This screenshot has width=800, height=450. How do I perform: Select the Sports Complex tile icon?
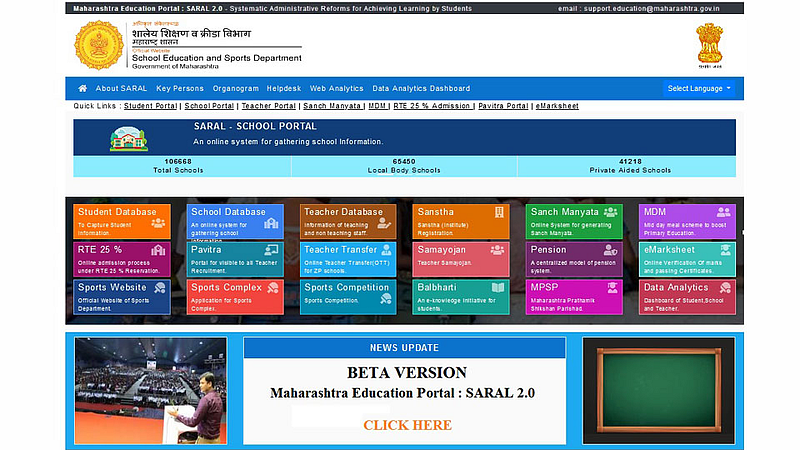[x=273, y=288]
